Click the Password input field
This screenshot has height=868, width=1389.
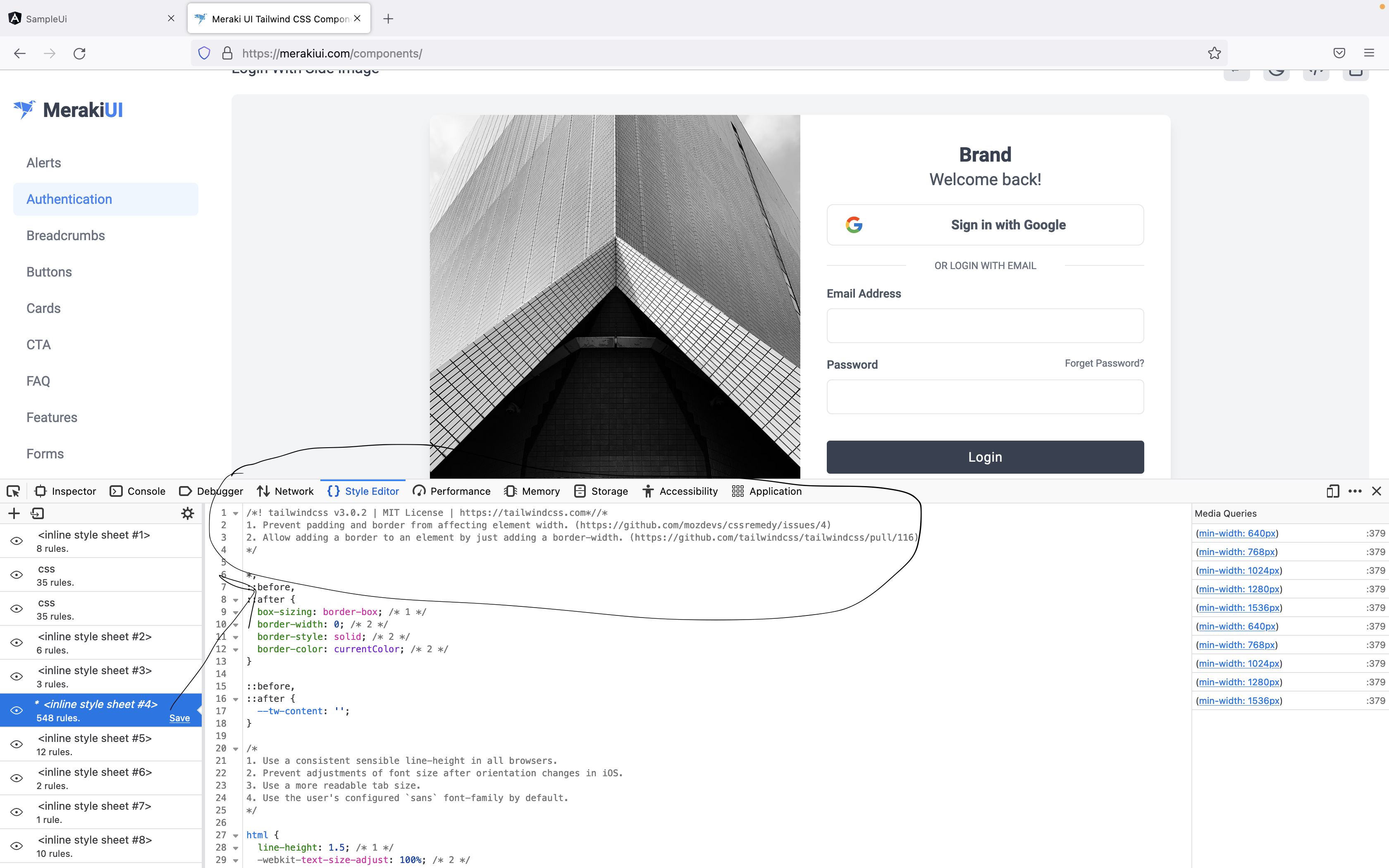click(985, 397)
